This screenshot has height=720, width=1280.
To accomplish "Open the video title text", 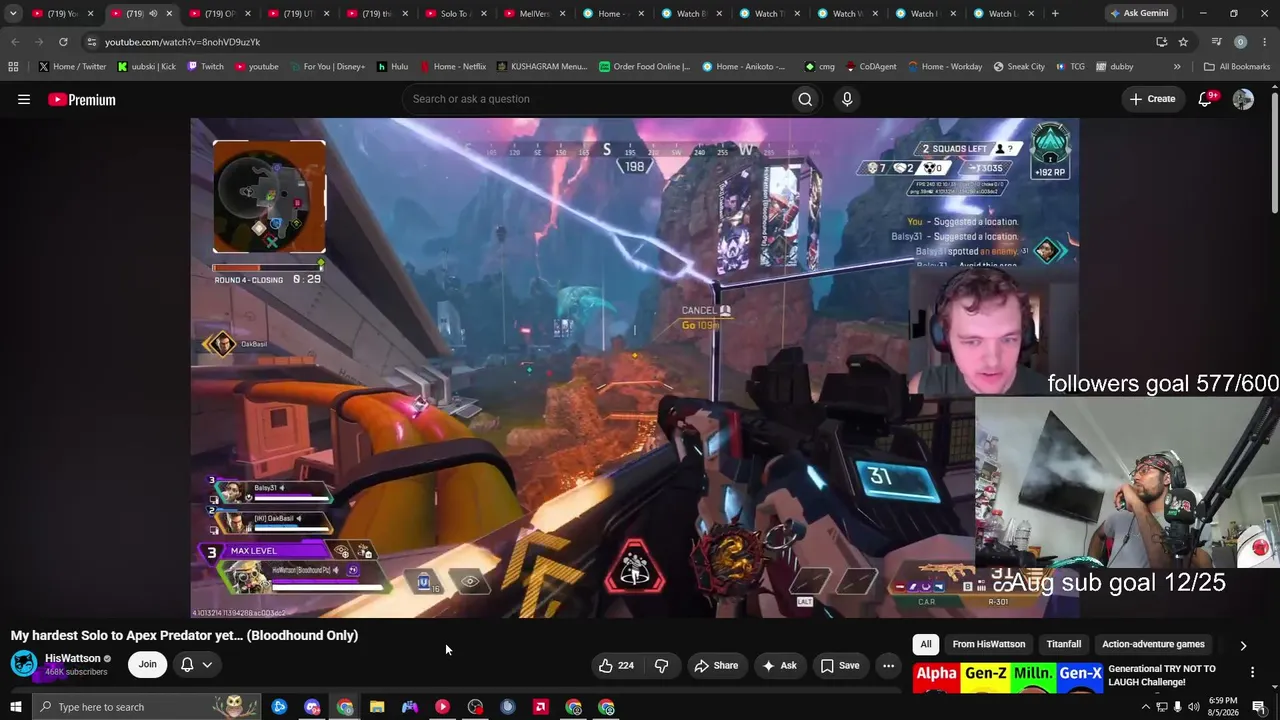I will click(x=184, y=636).
